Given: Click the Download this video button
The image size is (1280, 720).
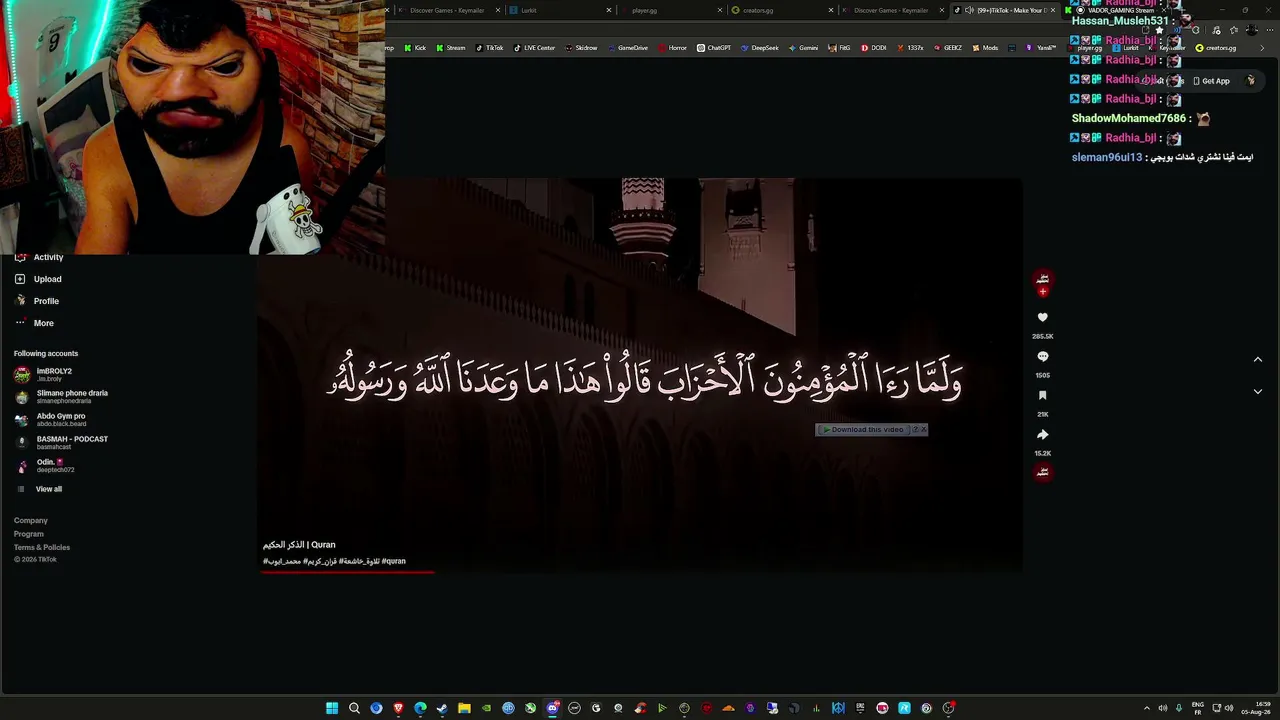Looking at the screenshot, I should (x=863, y=430).
